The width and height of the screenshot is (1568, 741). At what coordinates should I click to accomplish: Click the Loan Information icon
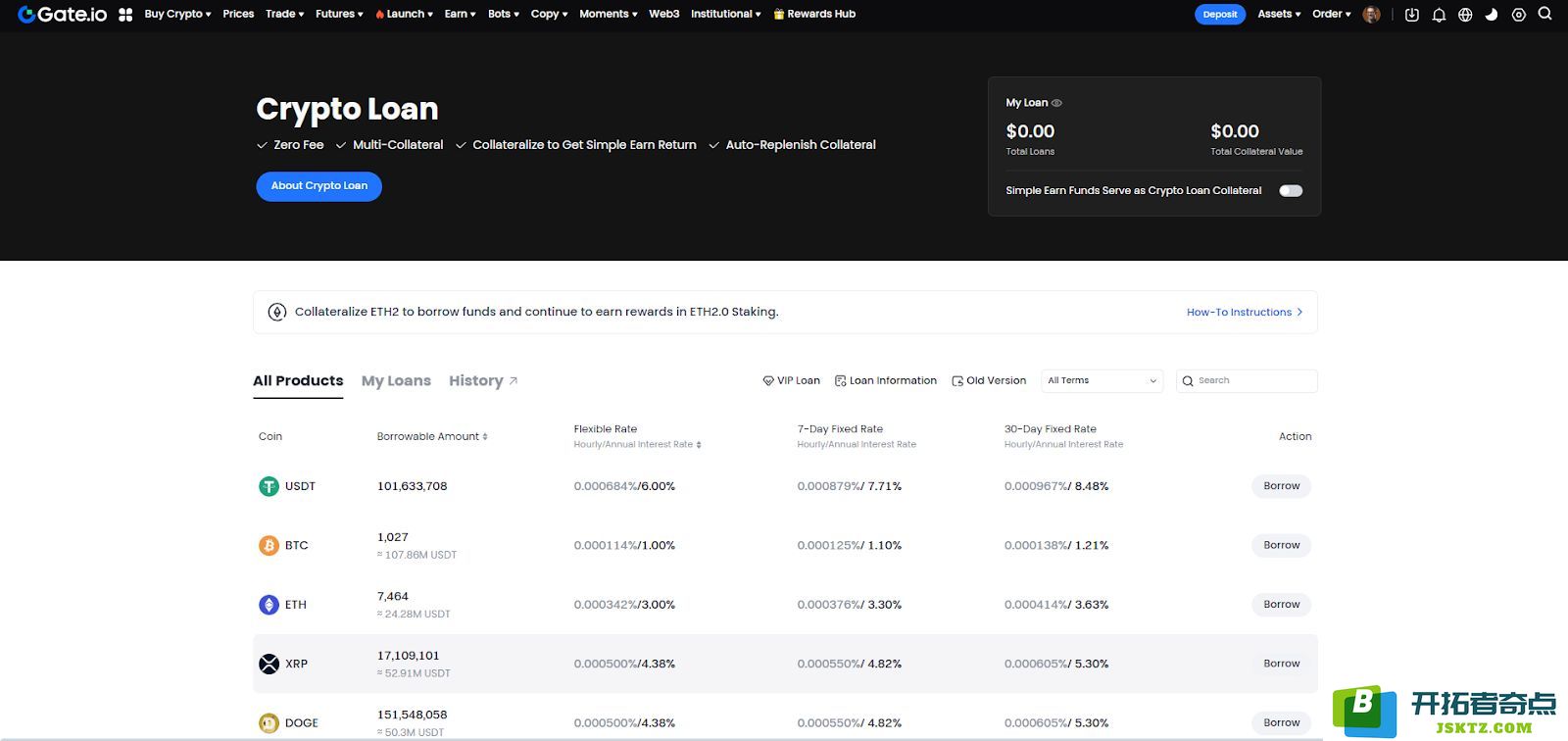pos(840,380)
